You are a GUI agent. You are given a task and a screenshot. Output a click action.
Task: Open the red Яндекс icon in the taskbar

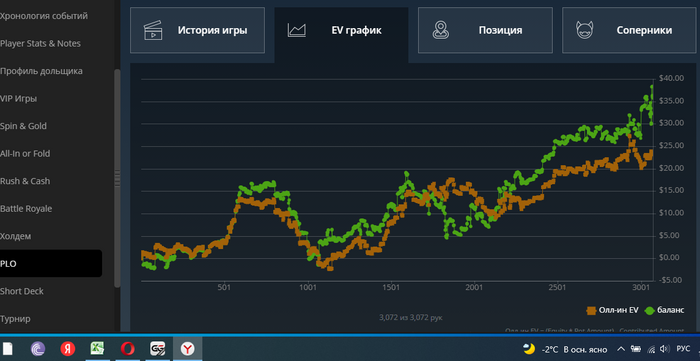[x=68, y=349]
